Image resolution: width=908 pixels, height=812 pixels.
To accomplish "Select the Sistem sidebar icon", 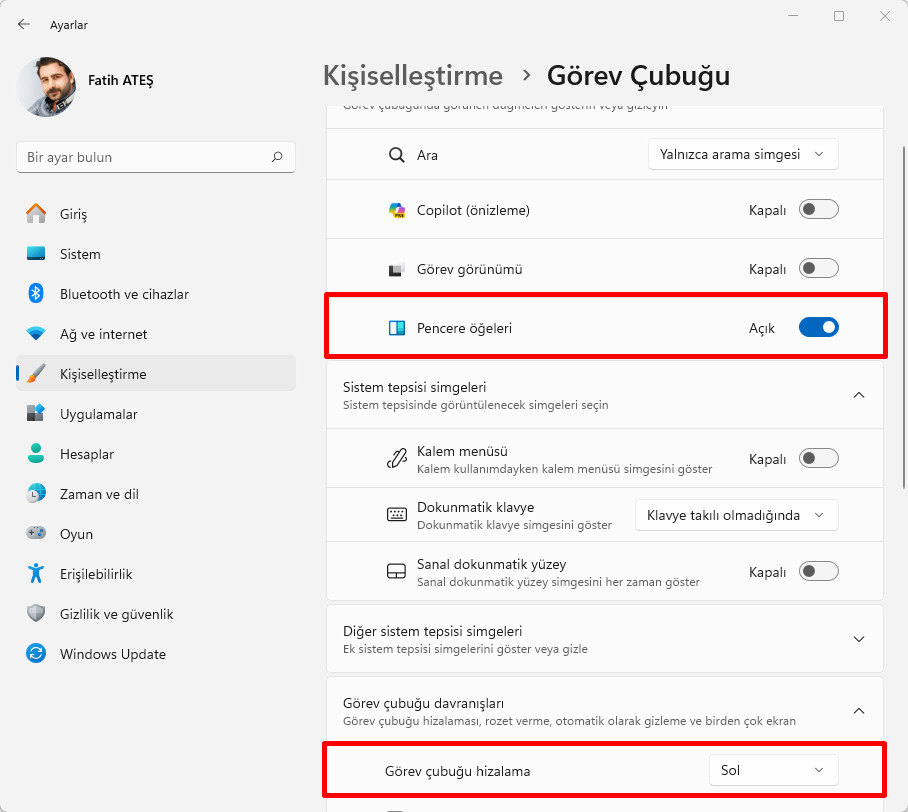I will [x=37, y=254].
